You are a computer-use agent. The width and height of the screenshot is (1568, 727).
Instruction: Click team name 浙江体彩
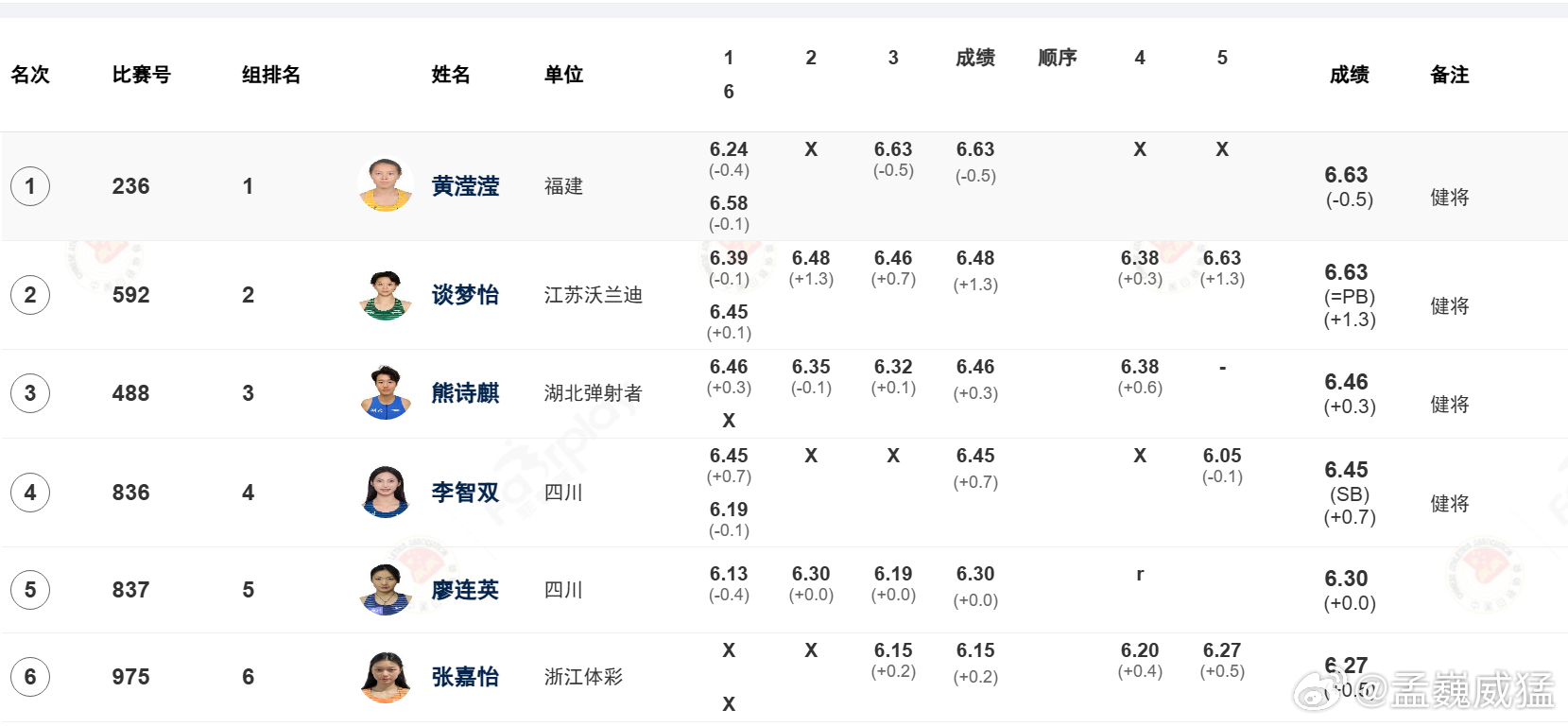584,677
